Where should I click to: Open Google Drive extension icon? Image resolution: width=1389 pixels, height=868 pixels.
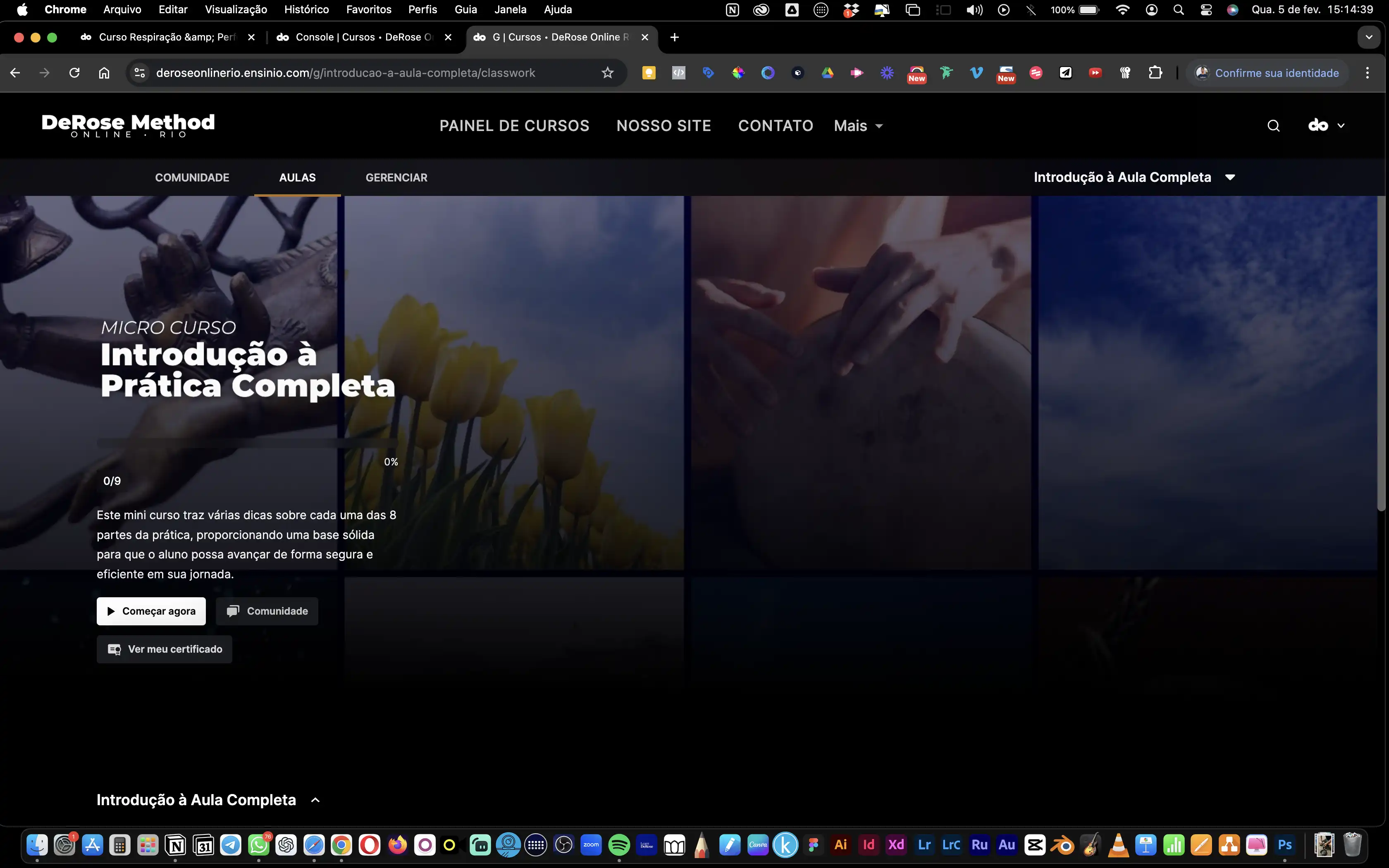tap(827, 73)
